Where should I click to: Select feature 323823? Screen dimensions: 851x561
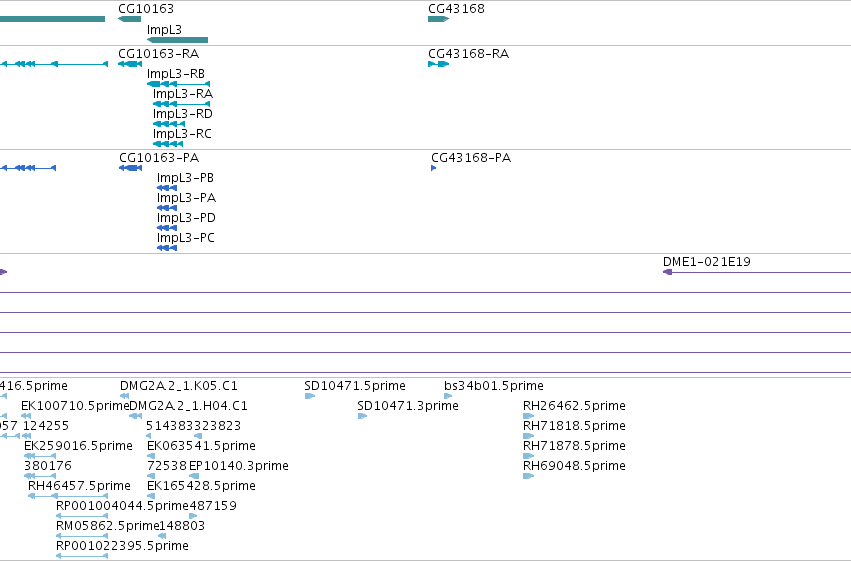click(217, 426)
